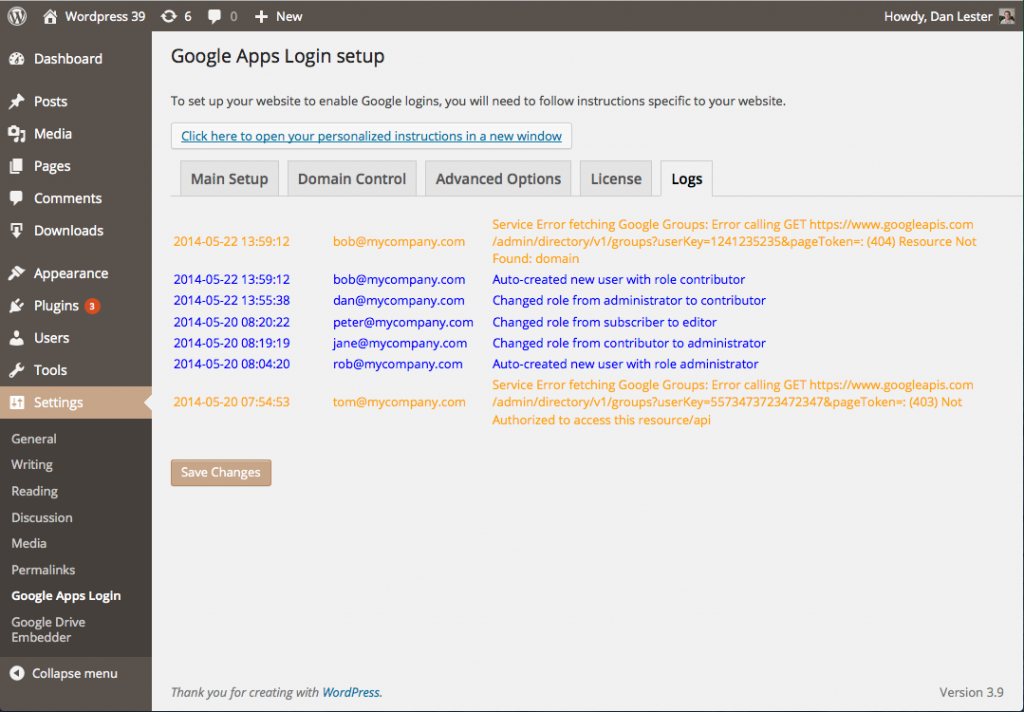Click rob@mycompany.com log entry
This screenshot has height=712, width=1024.
click(x=398, y=364)
